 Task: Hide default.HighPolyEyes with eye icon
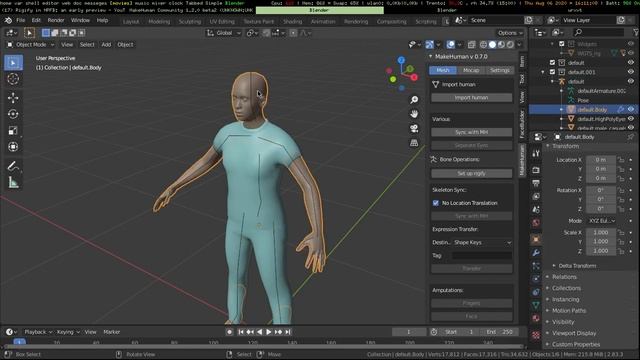click(x=631, y=119)
